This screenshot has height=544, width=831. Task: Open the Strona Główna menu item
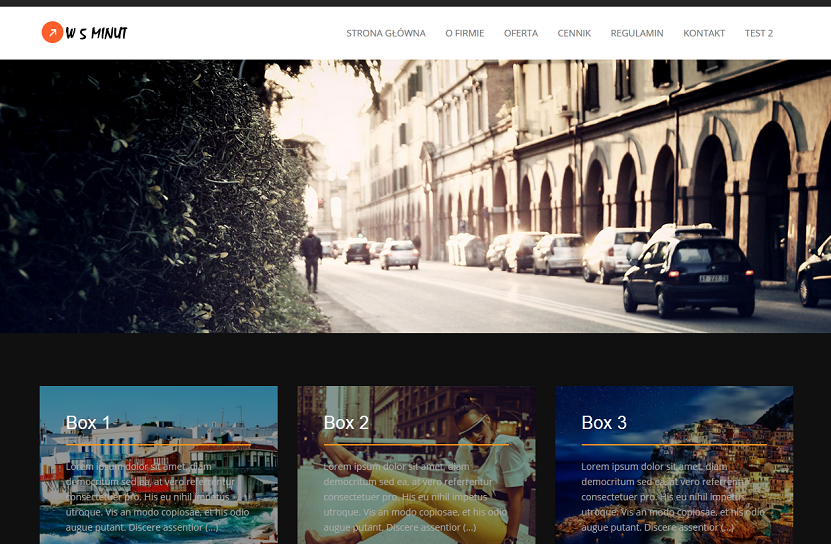[x=386, y=33]
